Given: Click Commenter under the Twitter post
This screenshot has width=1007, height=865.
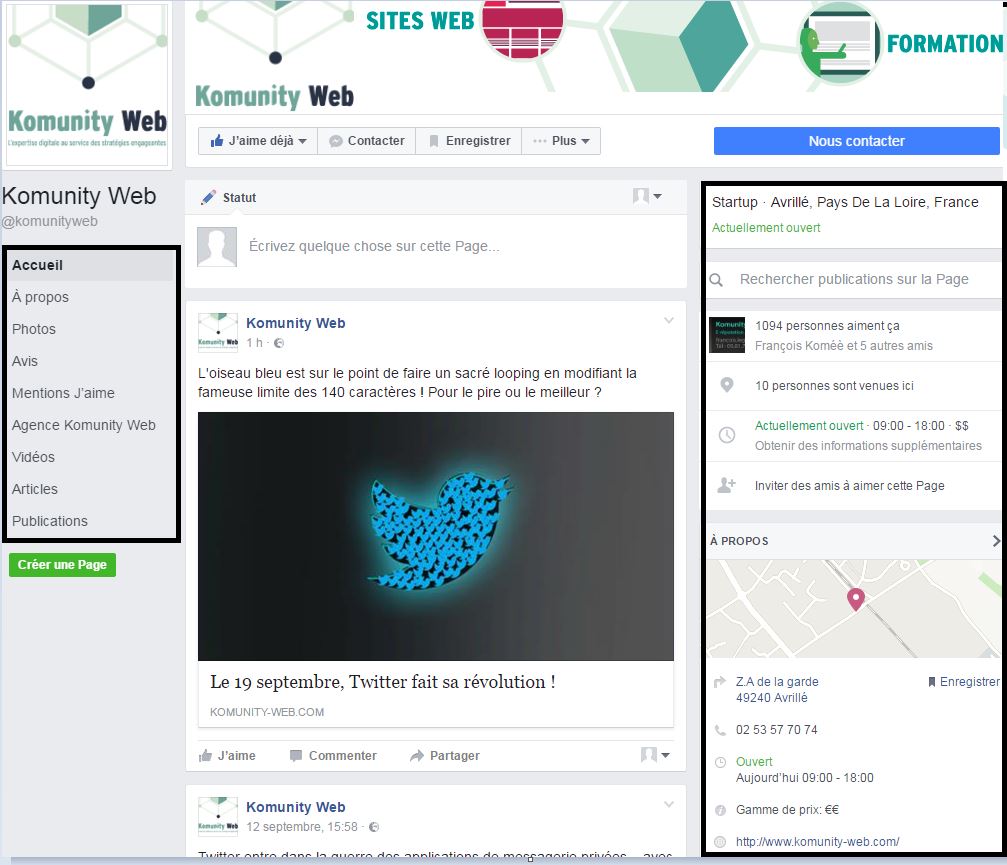Looking at the screenshot, I should pyautogui.click(x=333, y=756).
